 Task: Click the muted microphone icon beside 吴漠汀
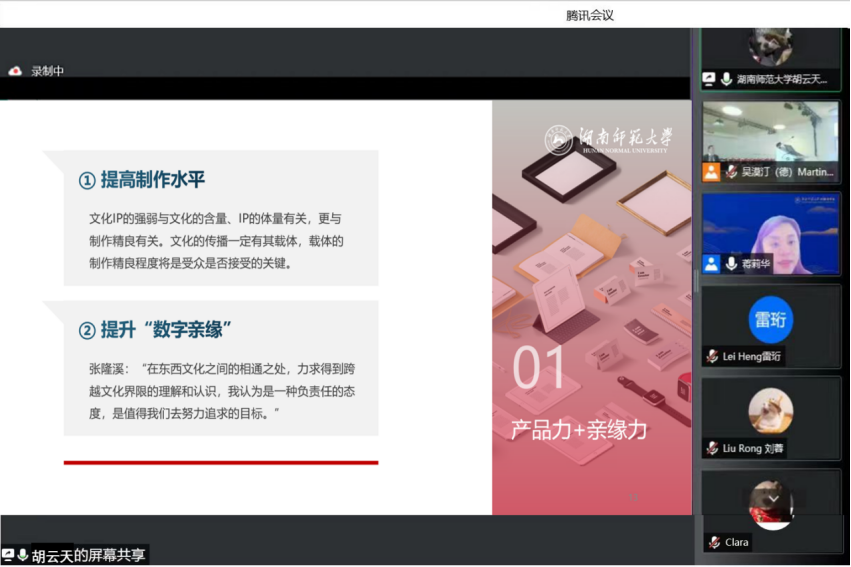(731, 172)
